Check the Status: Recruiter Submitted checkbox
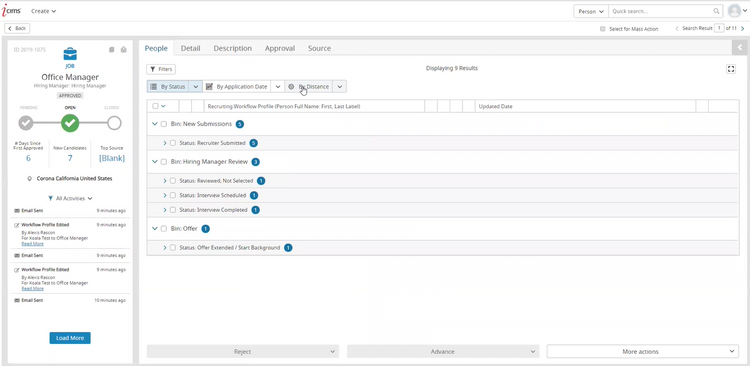This screenshot has height=366, width=750. (173, 143)
